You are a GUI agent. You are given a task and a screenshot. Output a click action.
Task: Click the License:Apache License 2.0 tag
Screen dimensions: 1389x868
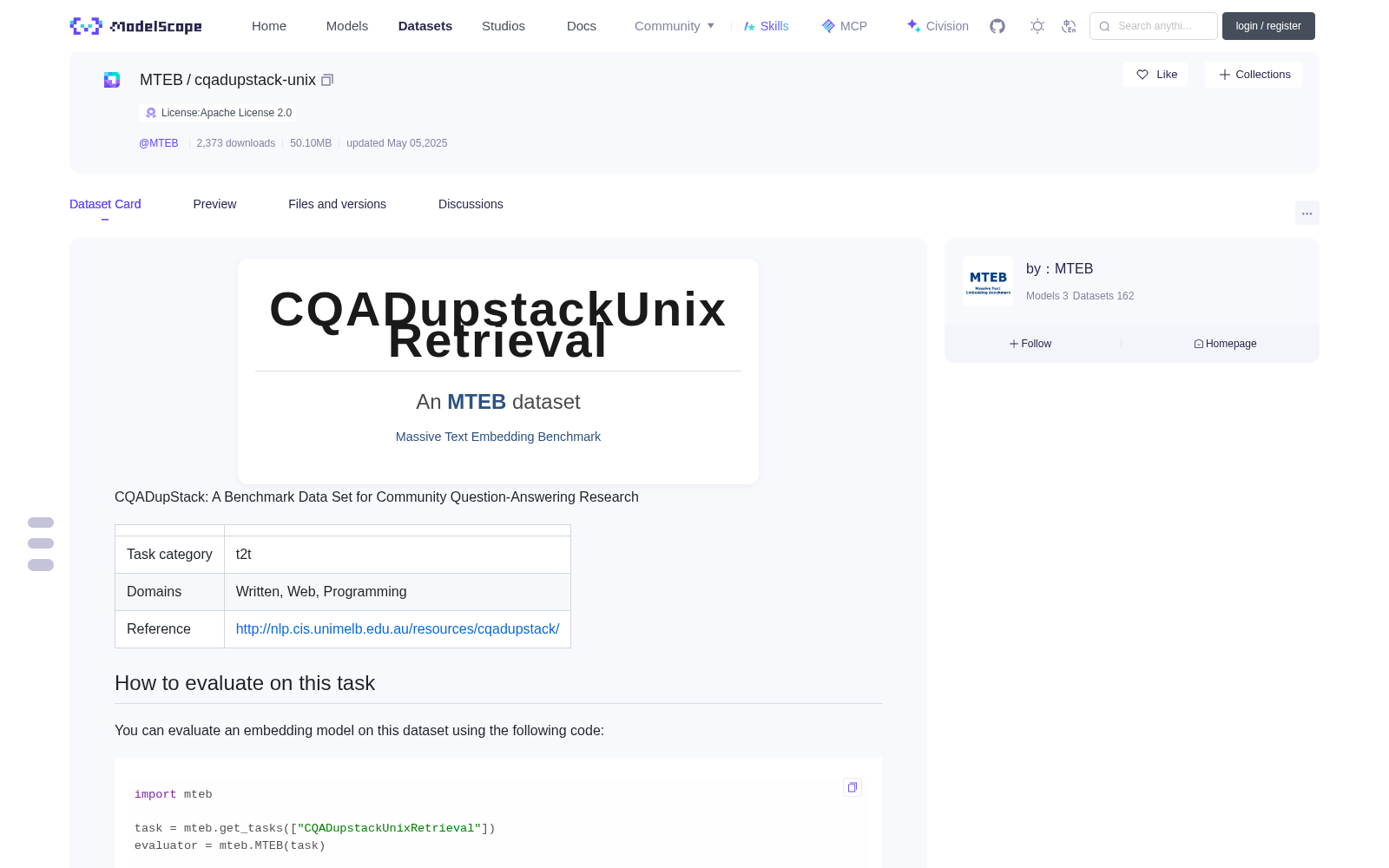(218, 113)
